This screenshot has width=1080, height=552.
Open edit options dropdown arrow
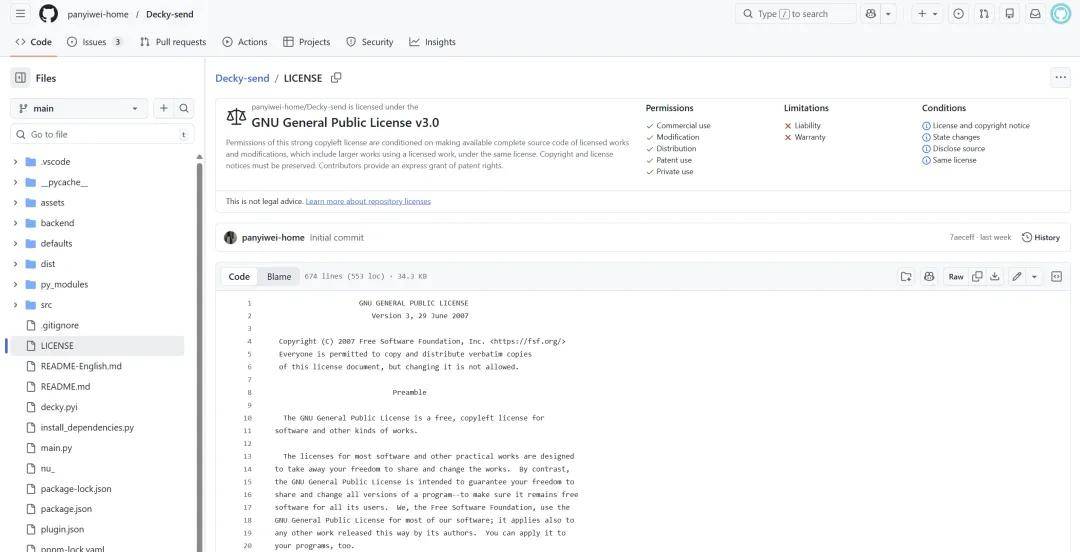[1034, 277]
